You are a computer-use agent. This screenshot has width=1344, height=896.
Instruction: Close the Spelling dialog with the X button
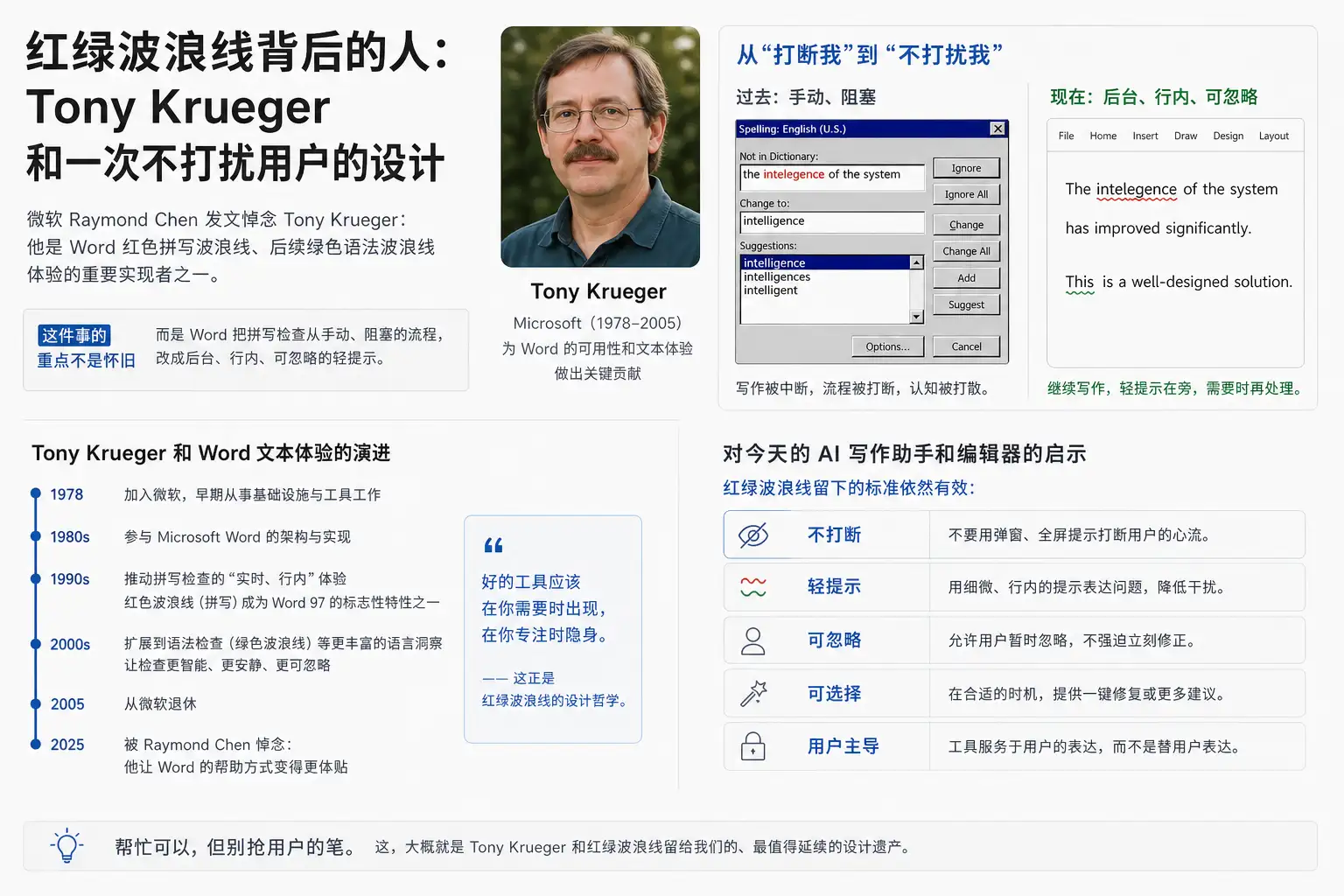(x=997, y=129)
